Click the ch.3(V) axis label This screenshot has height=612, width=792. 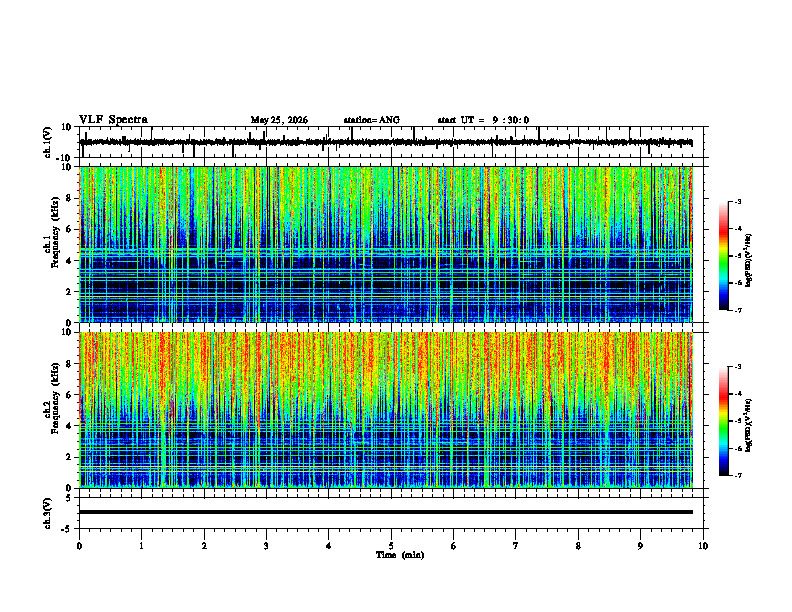click(47, 513)
